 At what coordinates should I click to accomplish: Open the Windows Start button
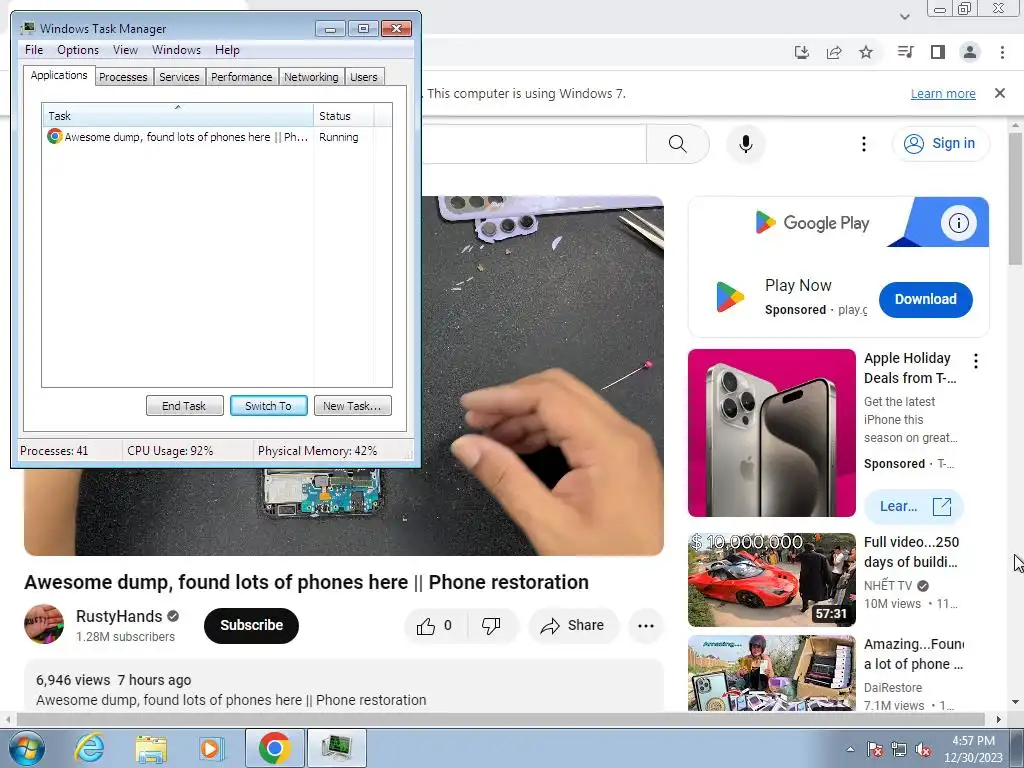pos(27,748)
